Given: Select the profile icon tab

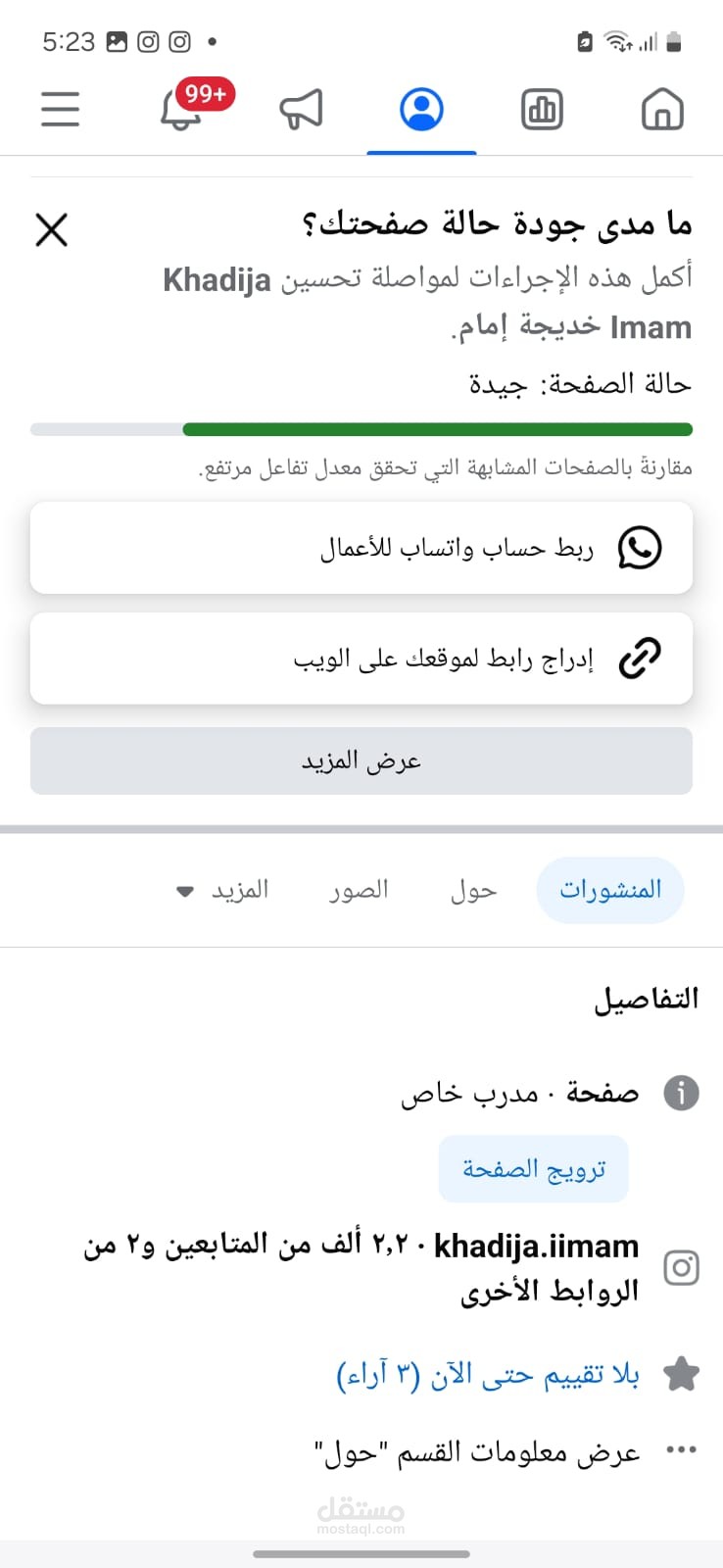Looking at the screenshot, I should [422, 109].
